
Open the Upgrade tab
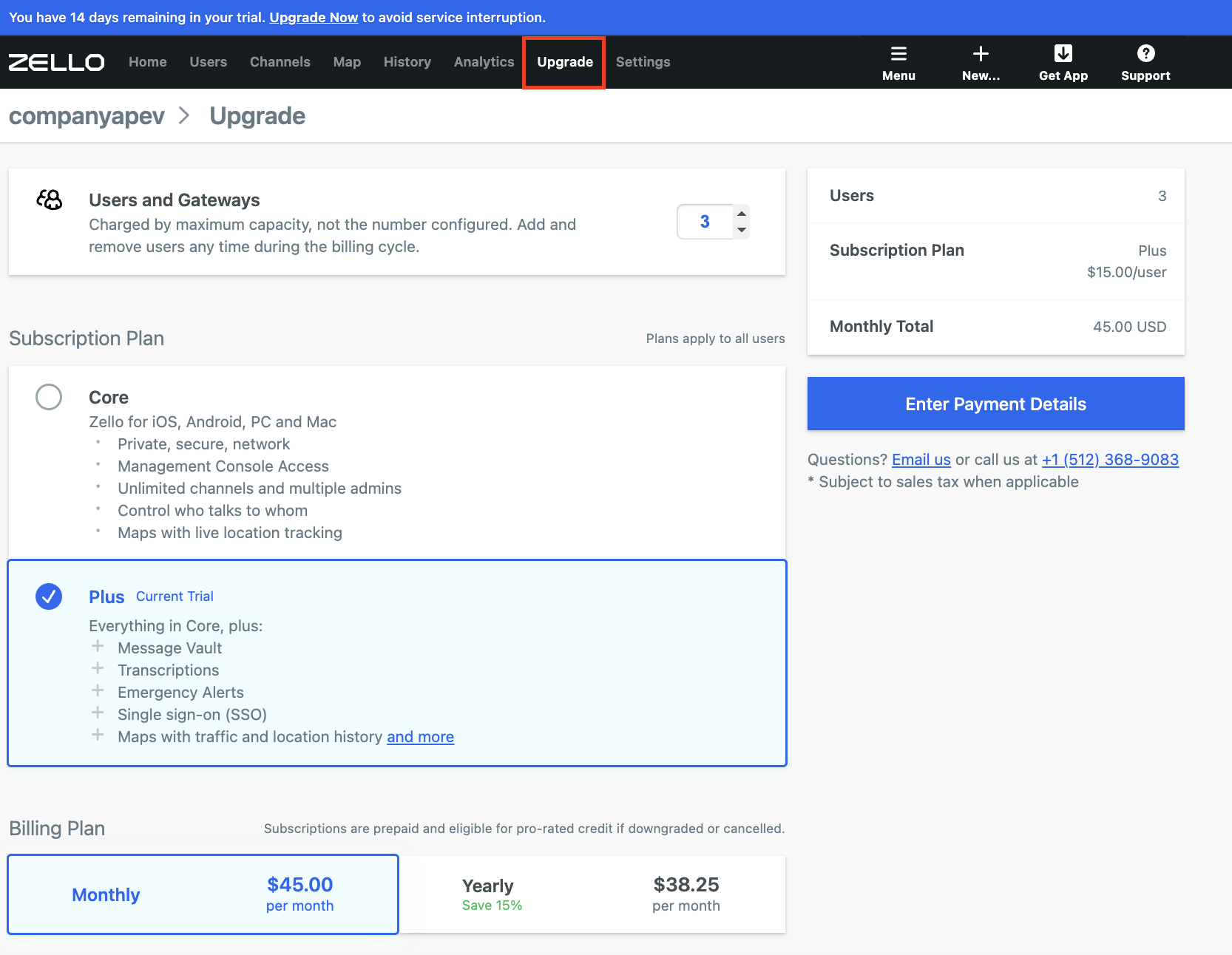coord(565,62)
